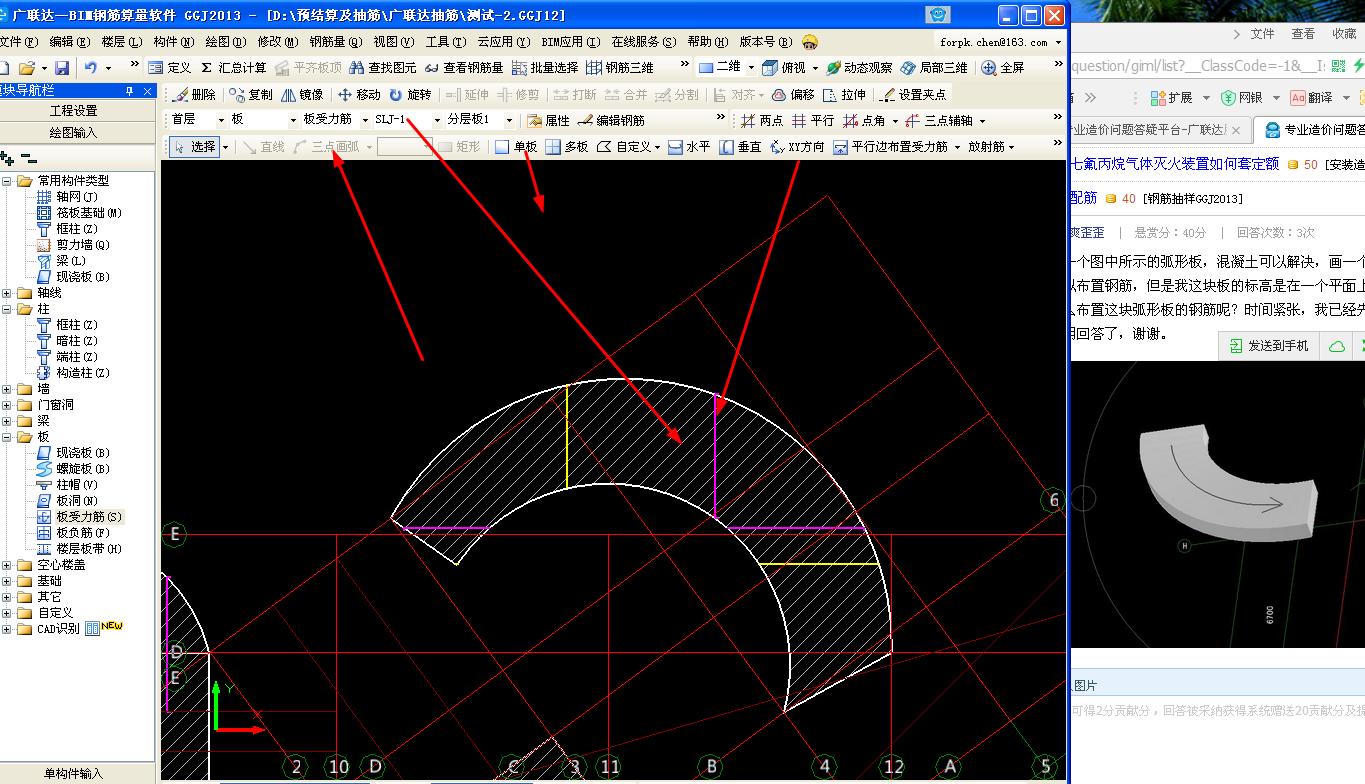Toggle 平行边布置受力筋 mode
1365x784 pixels.
(890, 146)
